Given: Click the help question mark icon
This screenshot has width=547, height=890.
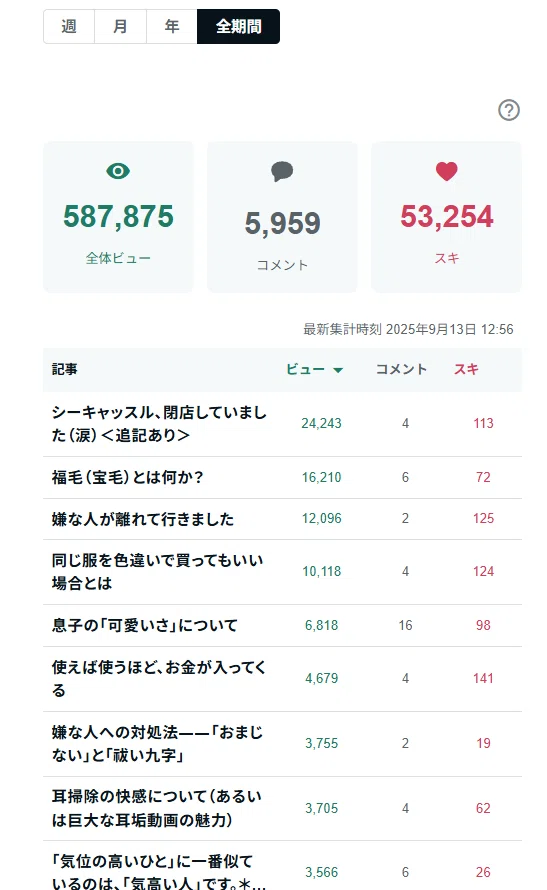Looking at the screenshot, I should [508, 110].
